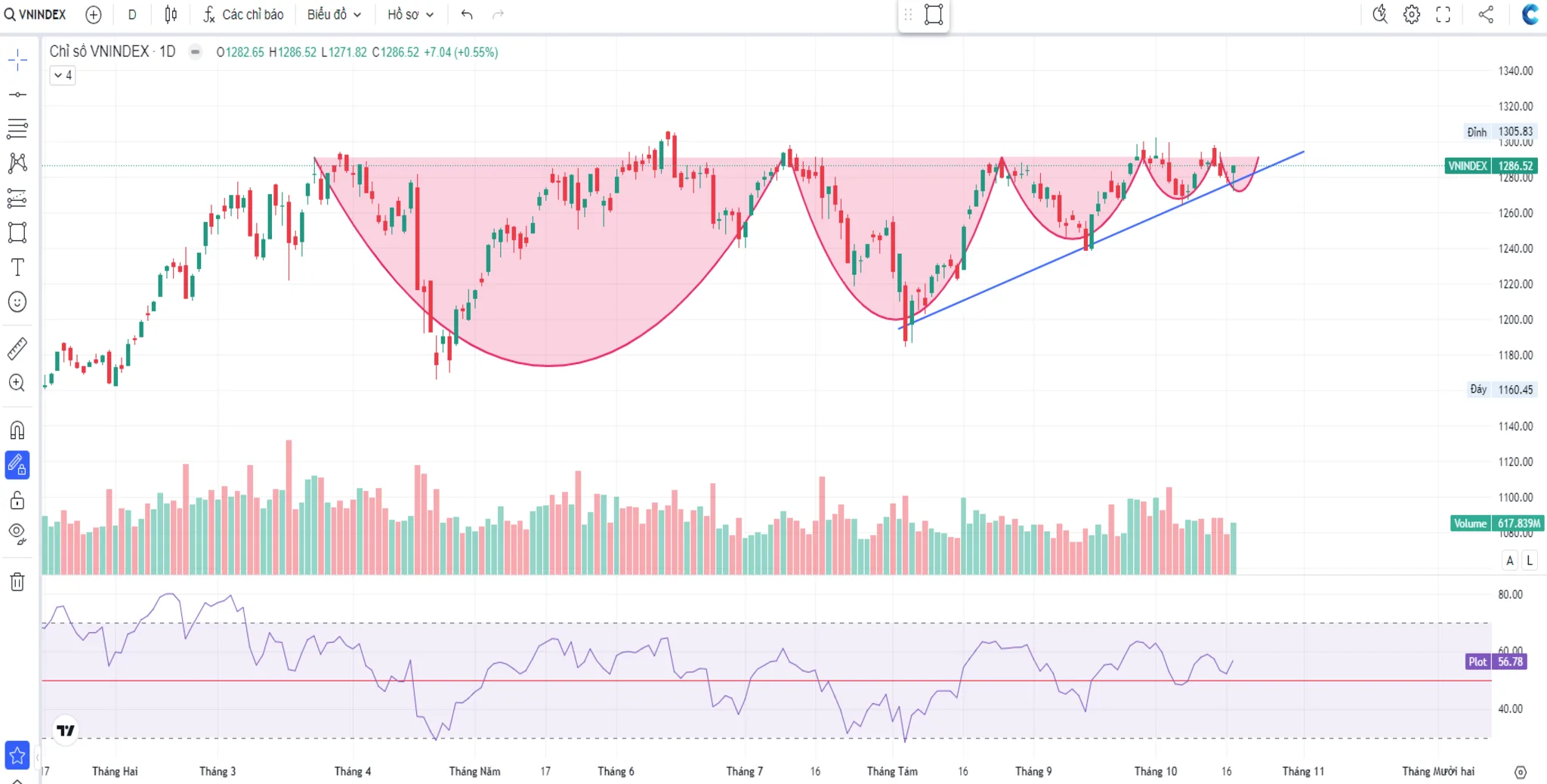Image resolution: width=1547 pixels, height=784 pixels.
Task: Click the blue logo icon
Action: coord(1530,14)
